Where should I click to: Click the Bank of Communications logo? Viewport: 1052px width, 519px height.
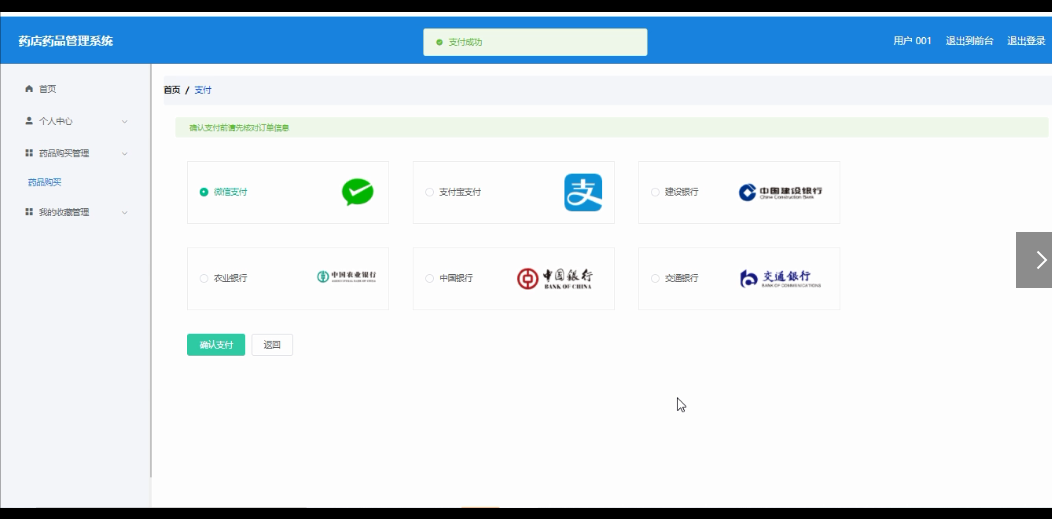pos(780,278)
